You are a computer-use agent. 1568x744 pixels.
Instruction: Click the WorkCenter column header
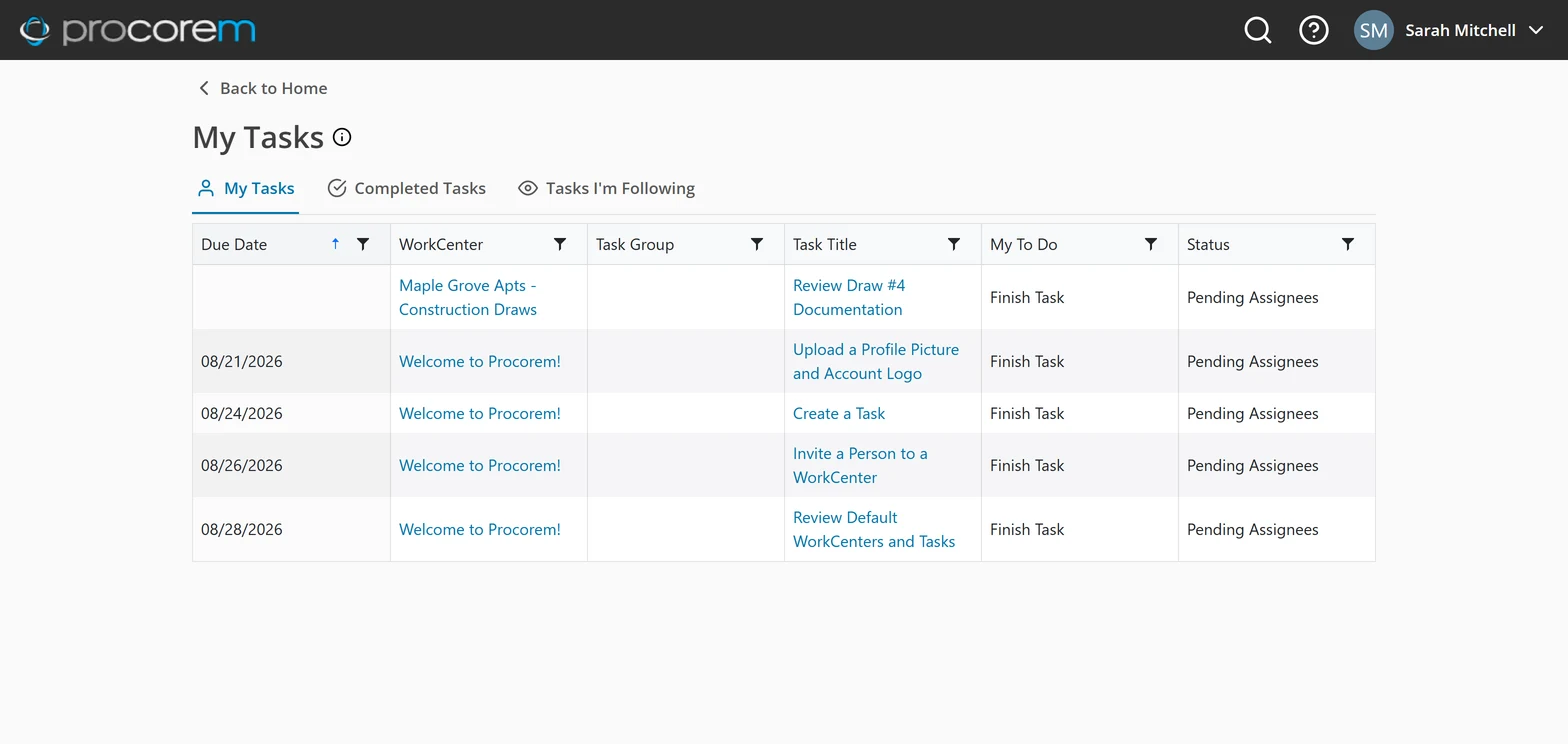[x=441, y=244]
